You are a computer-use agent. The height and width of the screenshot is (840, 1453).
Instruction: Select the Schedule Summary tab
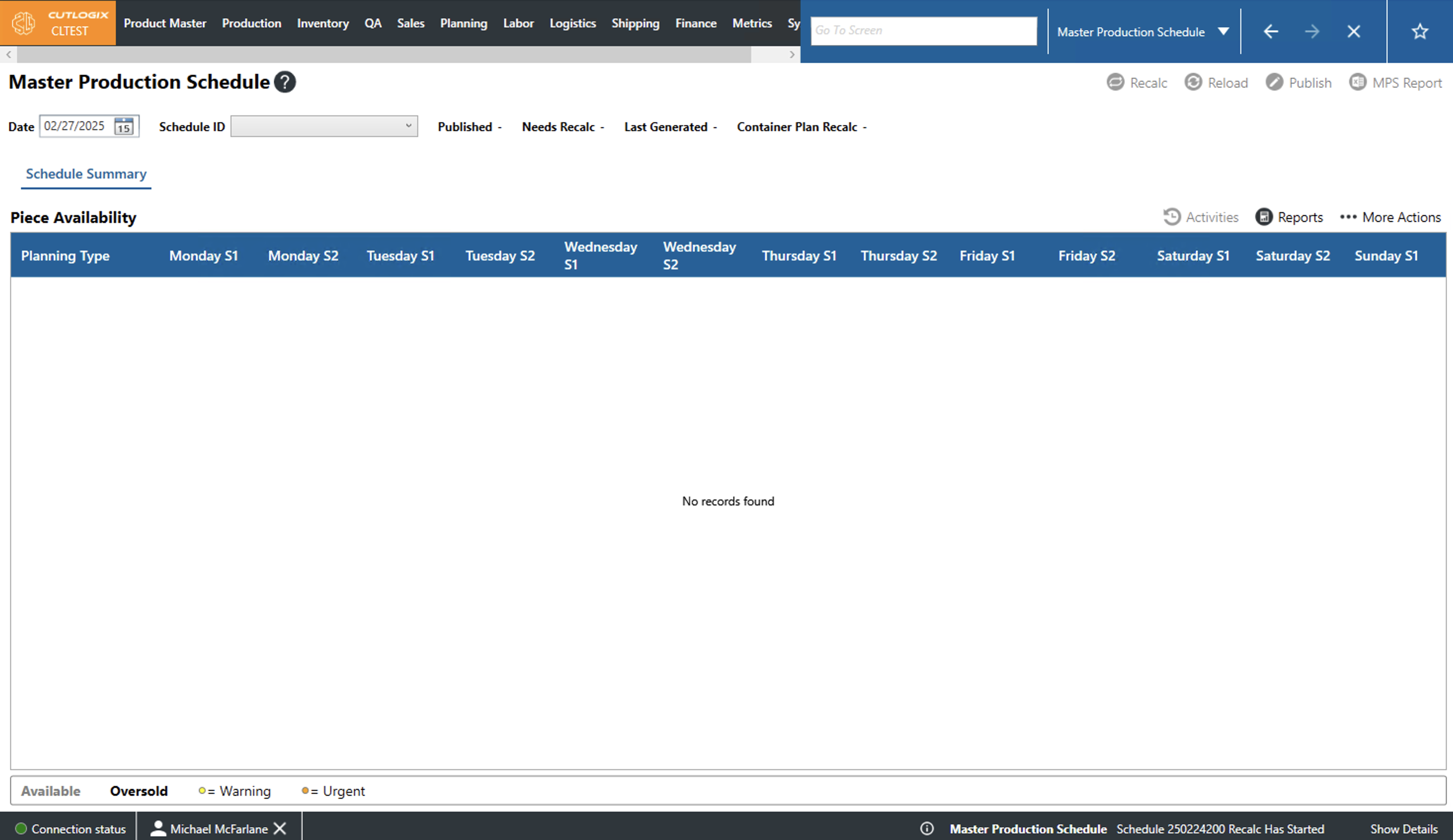coord(86,173)
